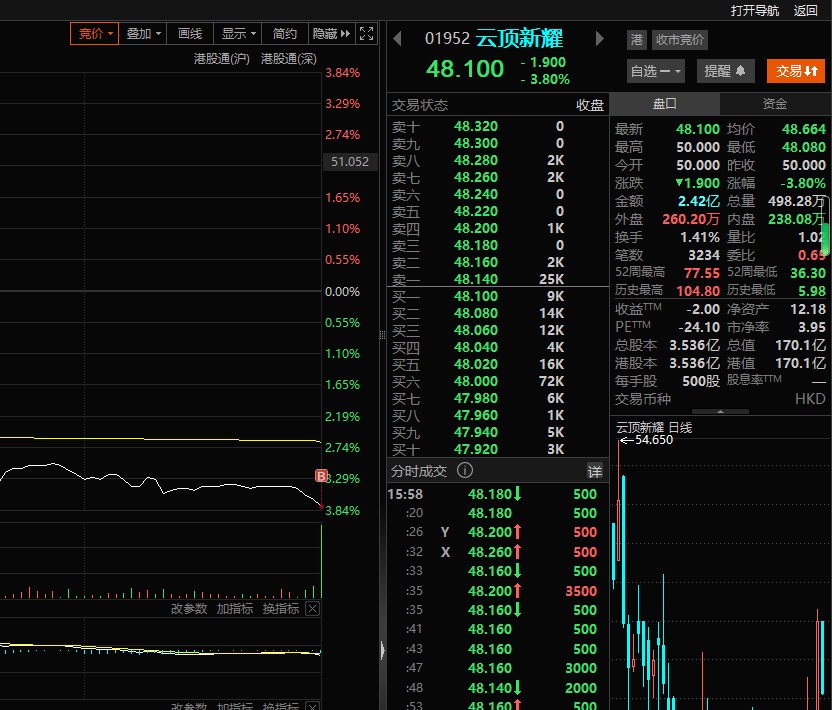This screenshot has width=832, height=710.
Task: Click the fullscreen expand icon
Action: point(366,33)
